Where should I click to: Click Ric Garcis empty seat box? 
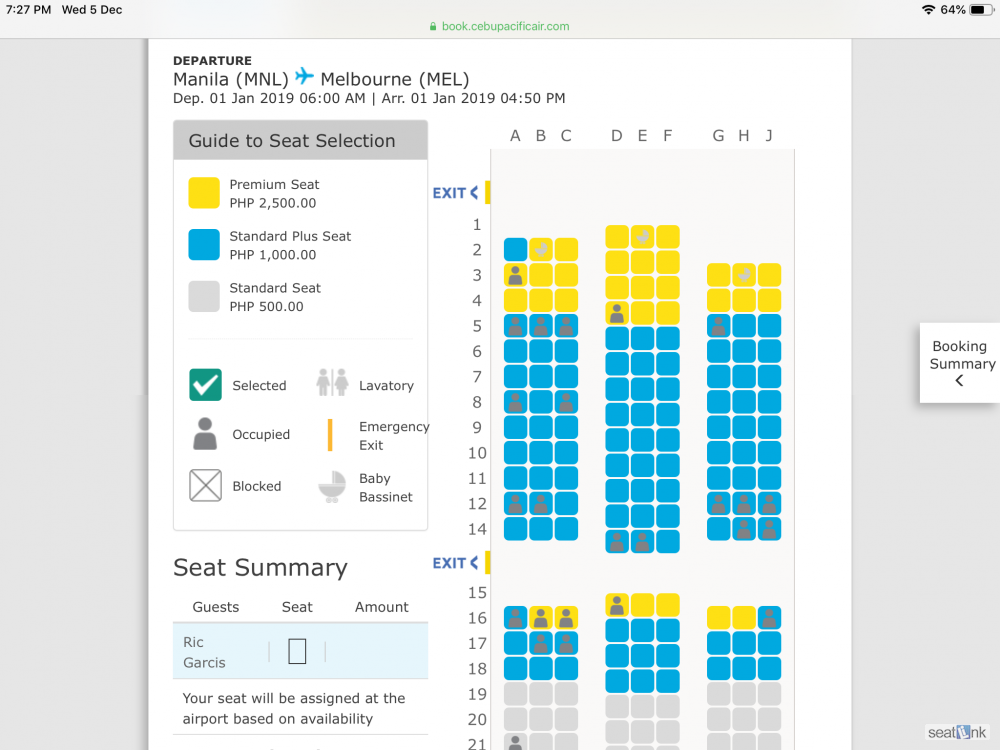click(297, 651)
